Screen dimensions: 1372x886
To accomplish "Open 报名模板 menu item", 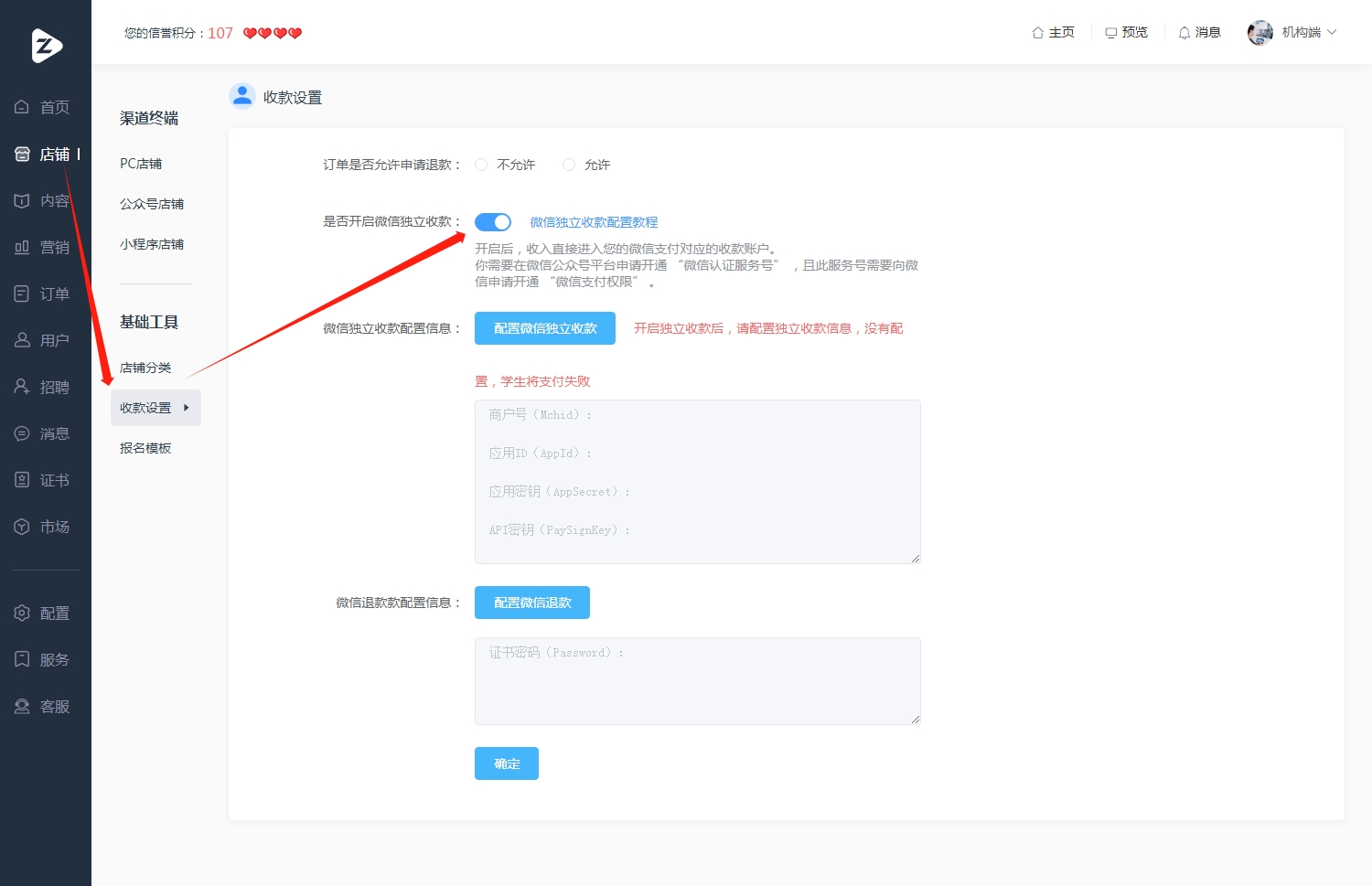I will [145, 448].
